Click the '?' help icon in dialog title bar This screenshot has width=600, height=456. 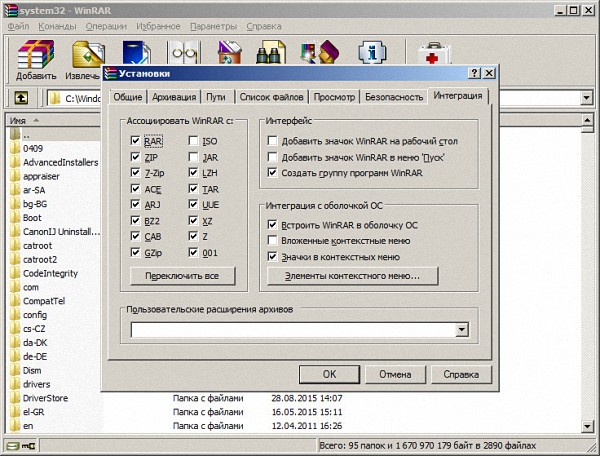coord(473,74)
